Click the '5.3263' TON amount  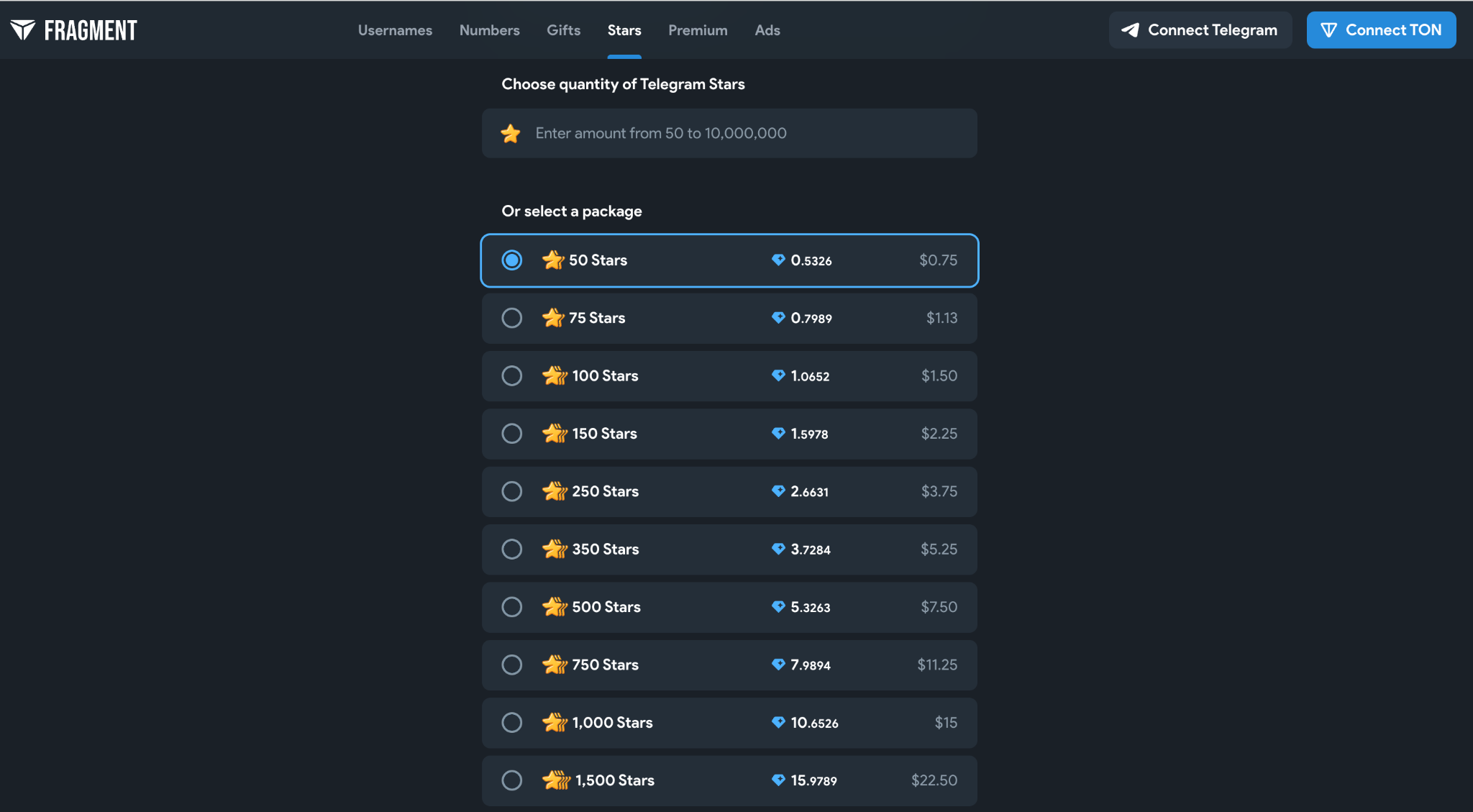point(810,606)
